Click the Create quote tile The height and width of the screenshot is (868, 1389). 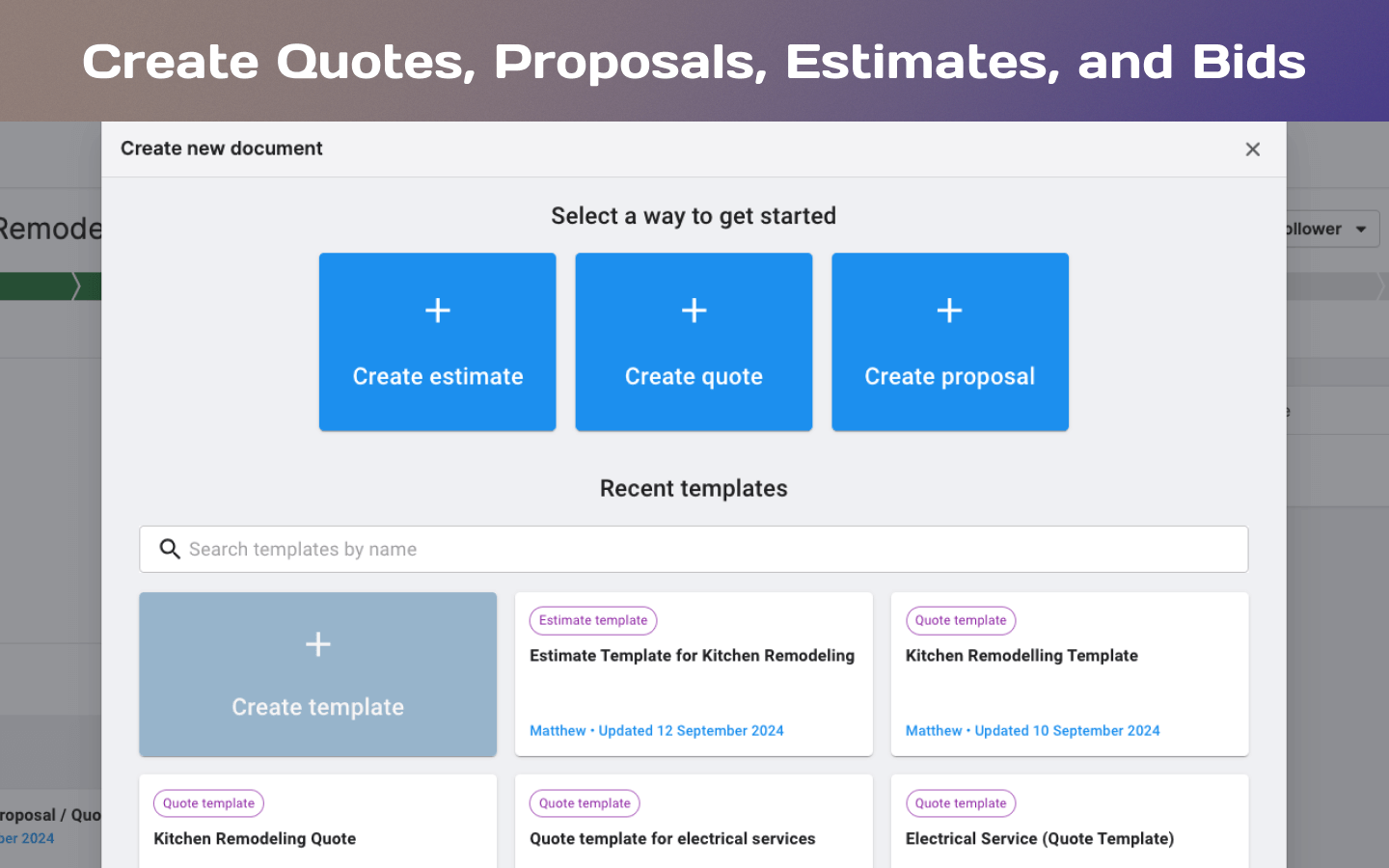(x=694, y=341)
